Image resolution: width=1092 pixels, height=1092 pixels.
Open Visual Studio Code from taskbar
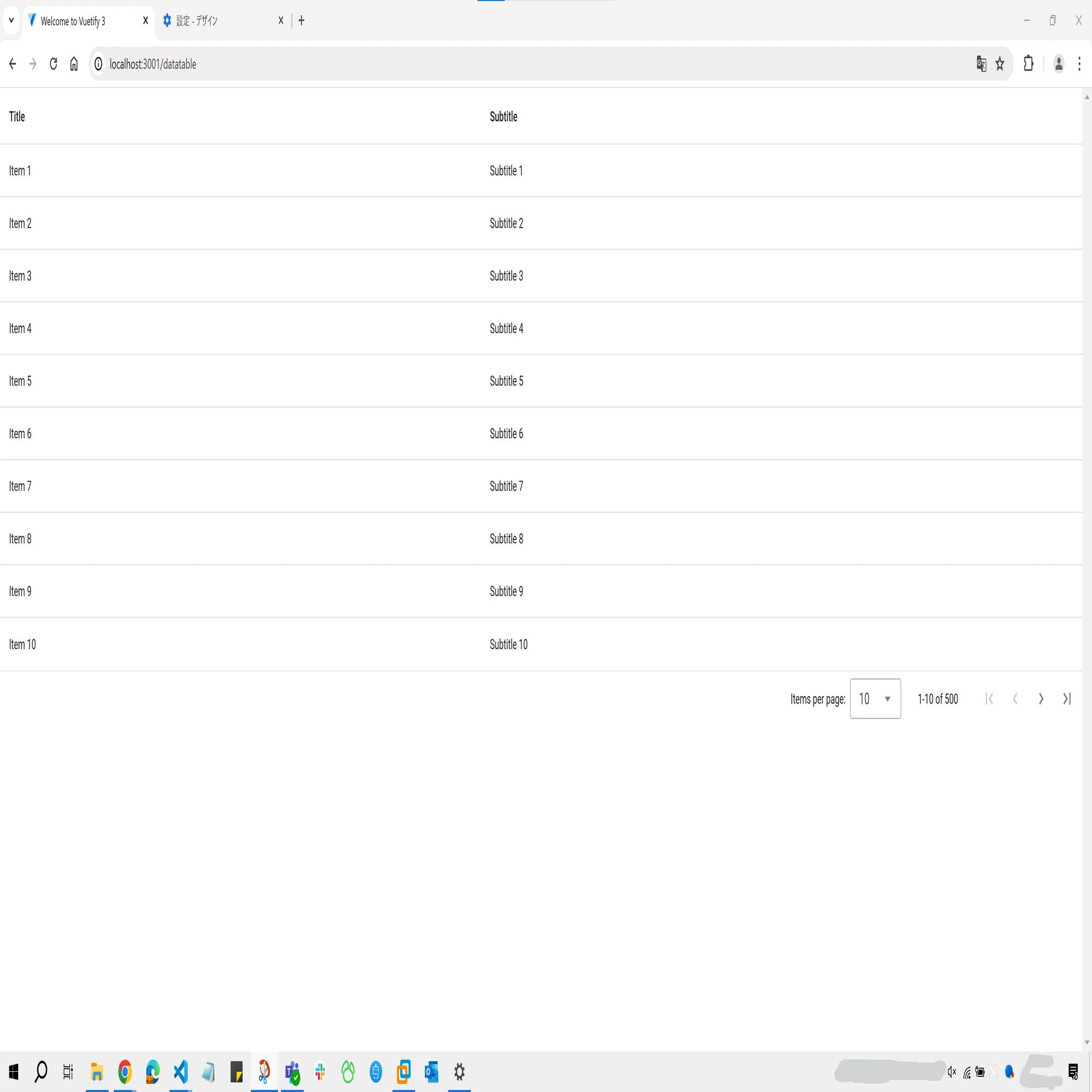(x=180, y=1071)
